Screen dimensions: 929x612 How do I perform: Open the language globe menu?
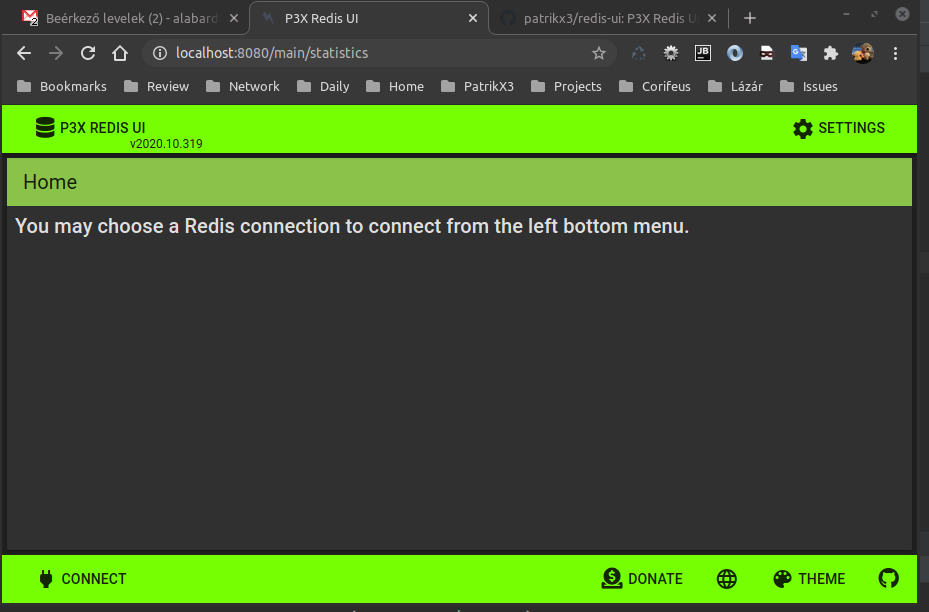(726, 579)
